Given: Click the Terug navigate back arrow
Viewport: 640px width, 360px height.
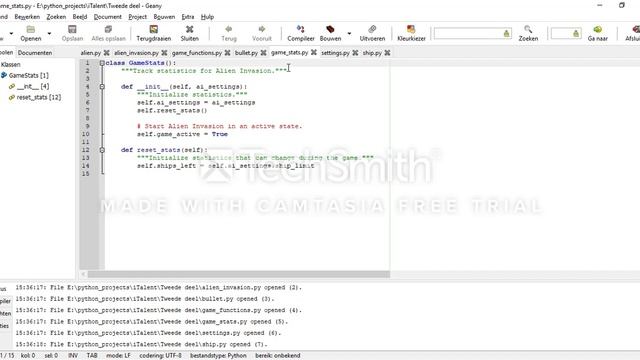Looking at the screenshot, I should coord(229,29).
